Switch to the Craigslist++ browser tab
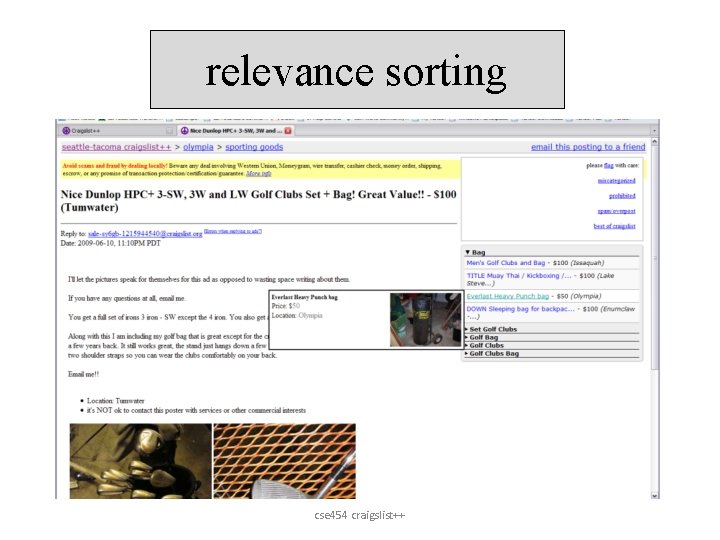720x540 pixels. (118, 131)
